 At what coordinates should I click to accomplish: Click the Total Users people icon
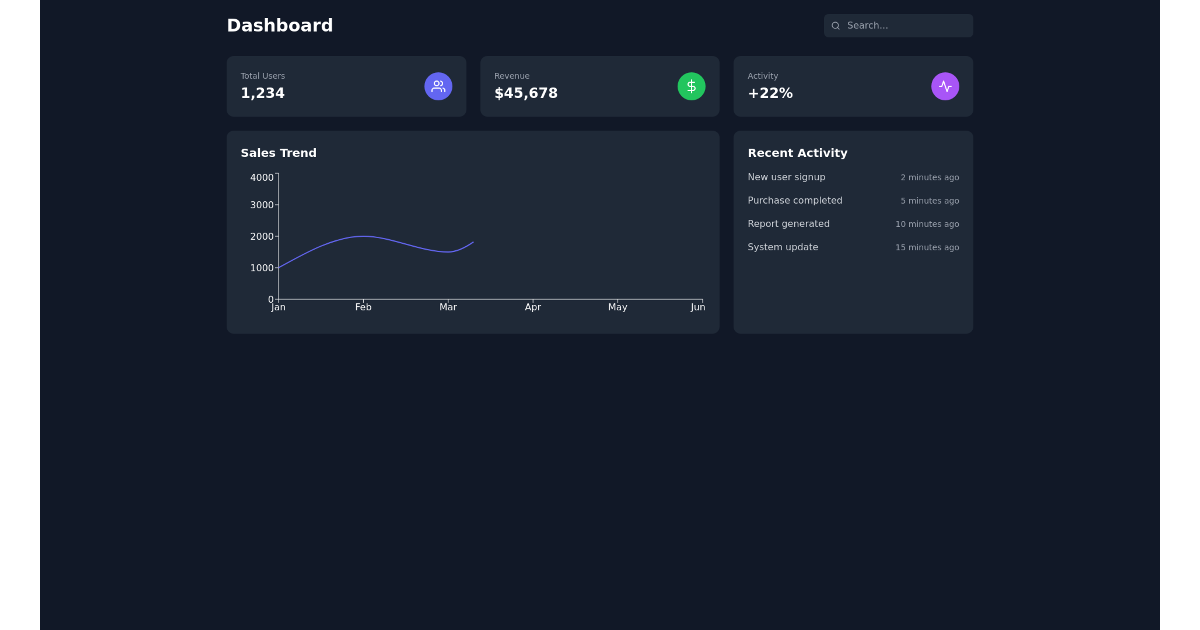point(438,86)
